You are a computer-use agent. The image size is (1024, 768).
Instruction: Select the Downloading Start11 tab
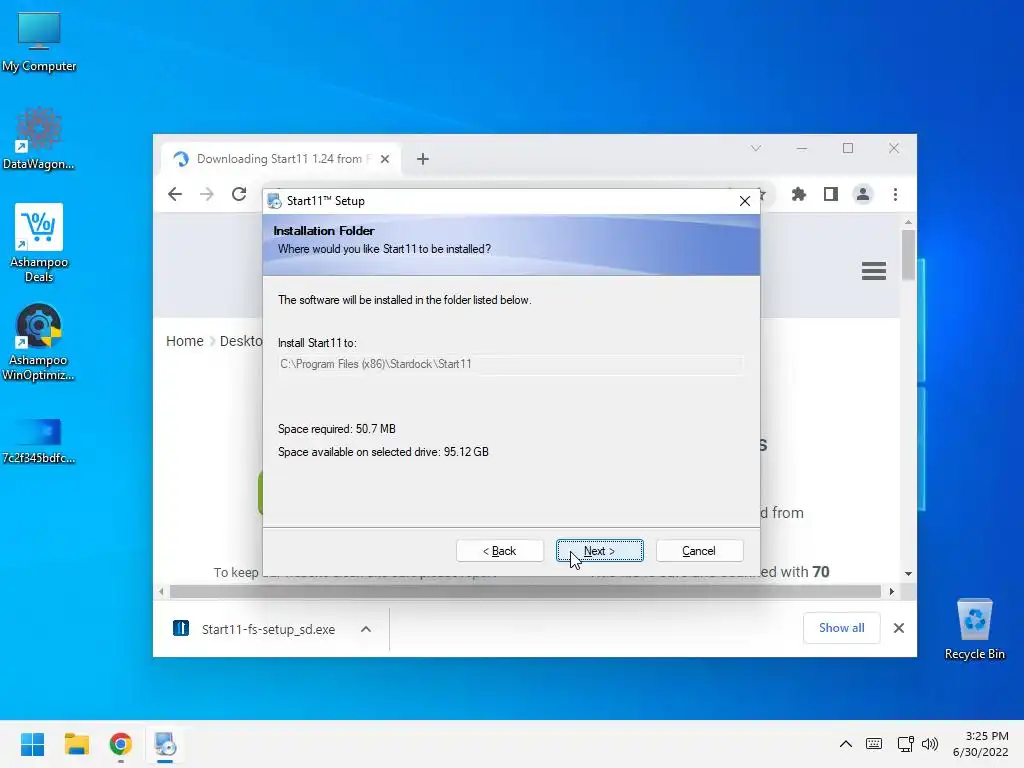(280, 159)
